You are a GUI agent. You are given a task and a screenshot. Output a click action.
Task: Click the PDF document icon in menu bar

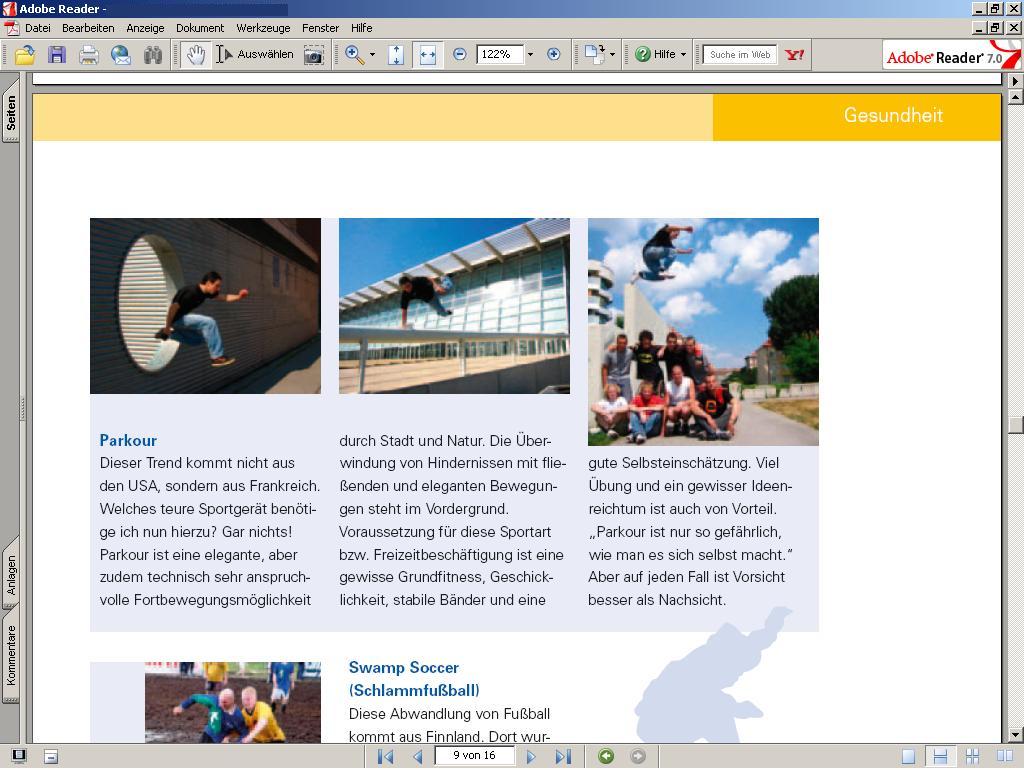(x=11, y=28)
